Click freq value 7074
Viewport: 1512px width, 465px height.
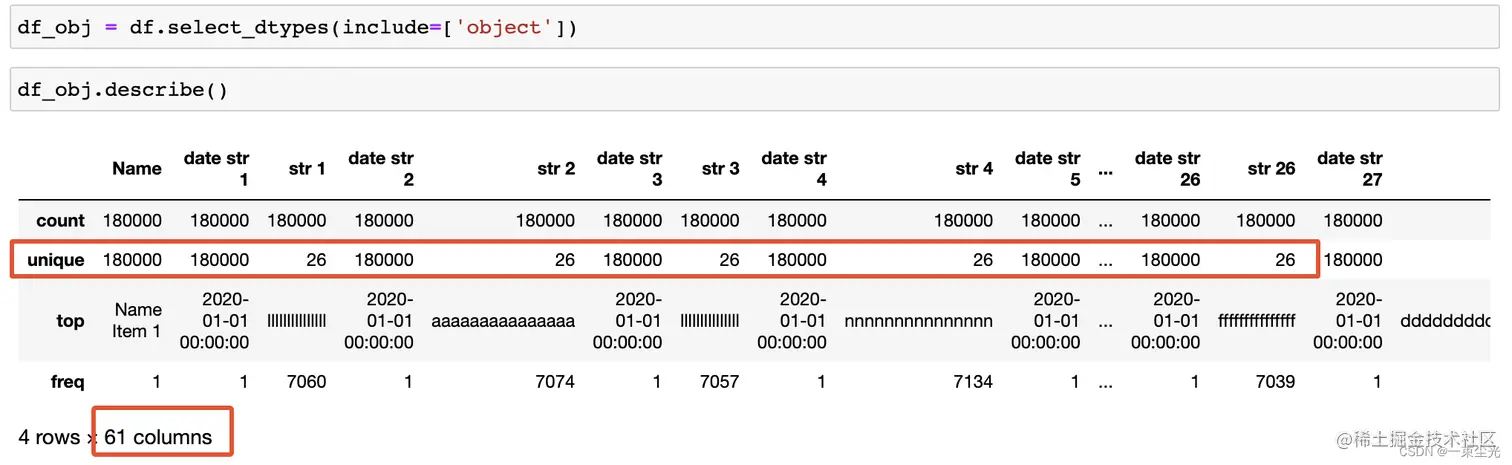555,381
